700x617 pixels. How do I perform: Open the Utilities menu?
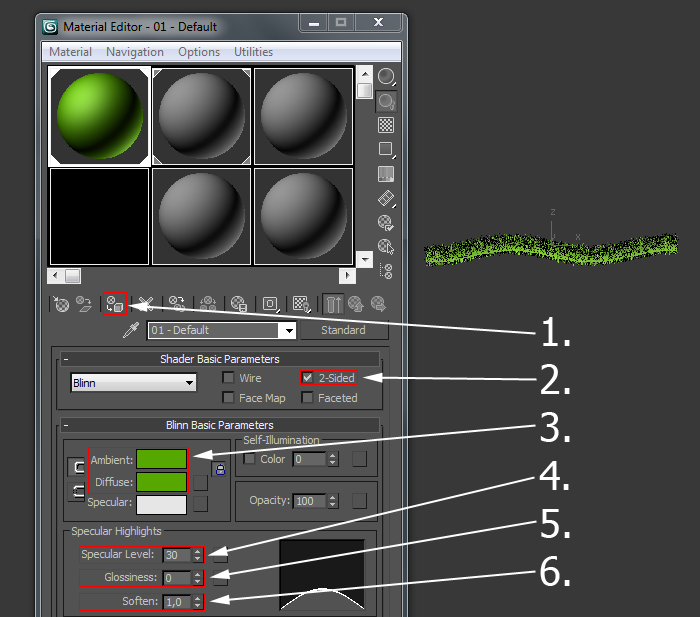coord(254,52)
